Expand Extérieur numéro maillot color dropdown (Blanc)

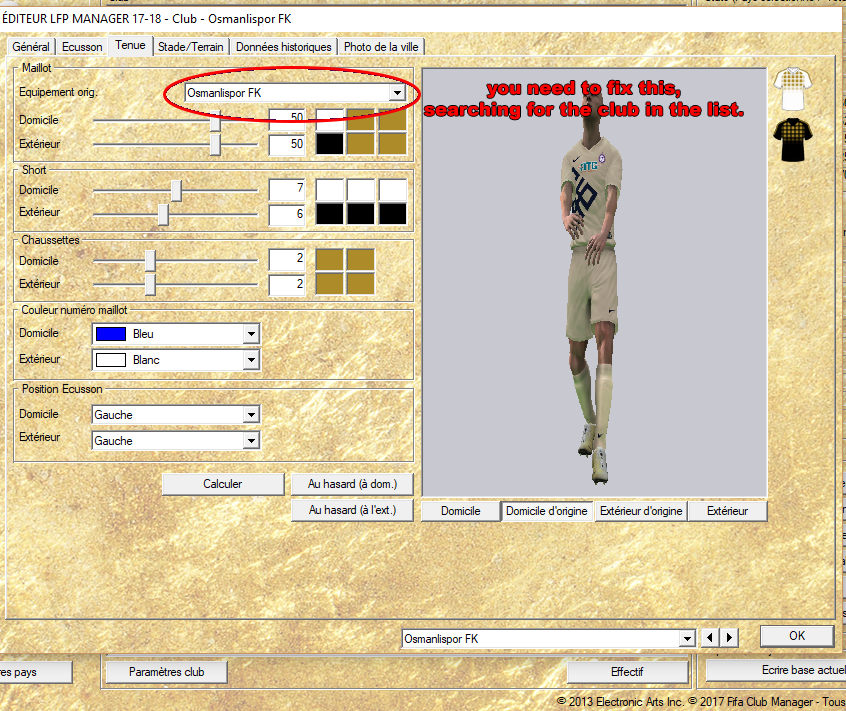click(251, 360)
